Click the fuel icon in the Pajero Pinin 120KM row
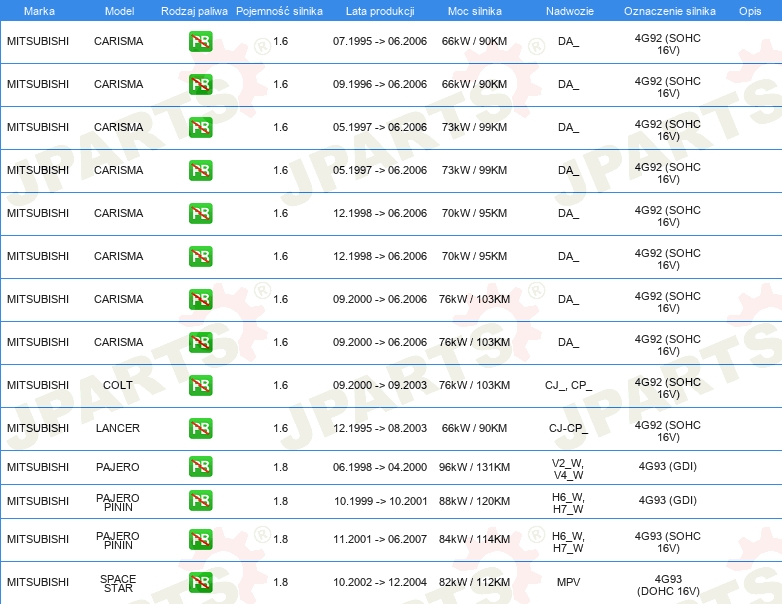The width and height of the screenshot is (782, 604). pyautogui.click(x=200, y=501)
